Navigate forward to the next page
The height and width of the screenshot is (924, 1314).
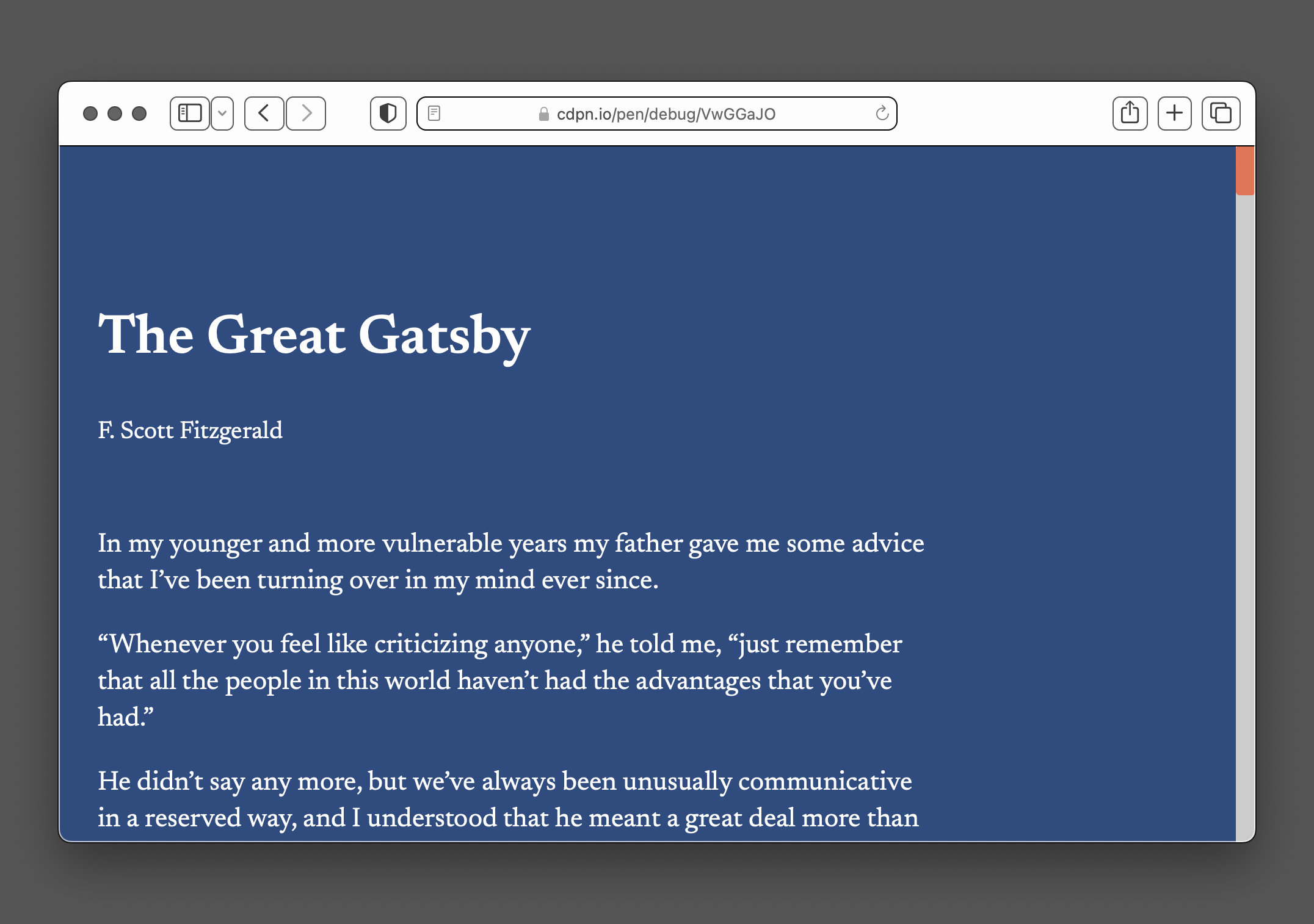[x=307, y=113]
